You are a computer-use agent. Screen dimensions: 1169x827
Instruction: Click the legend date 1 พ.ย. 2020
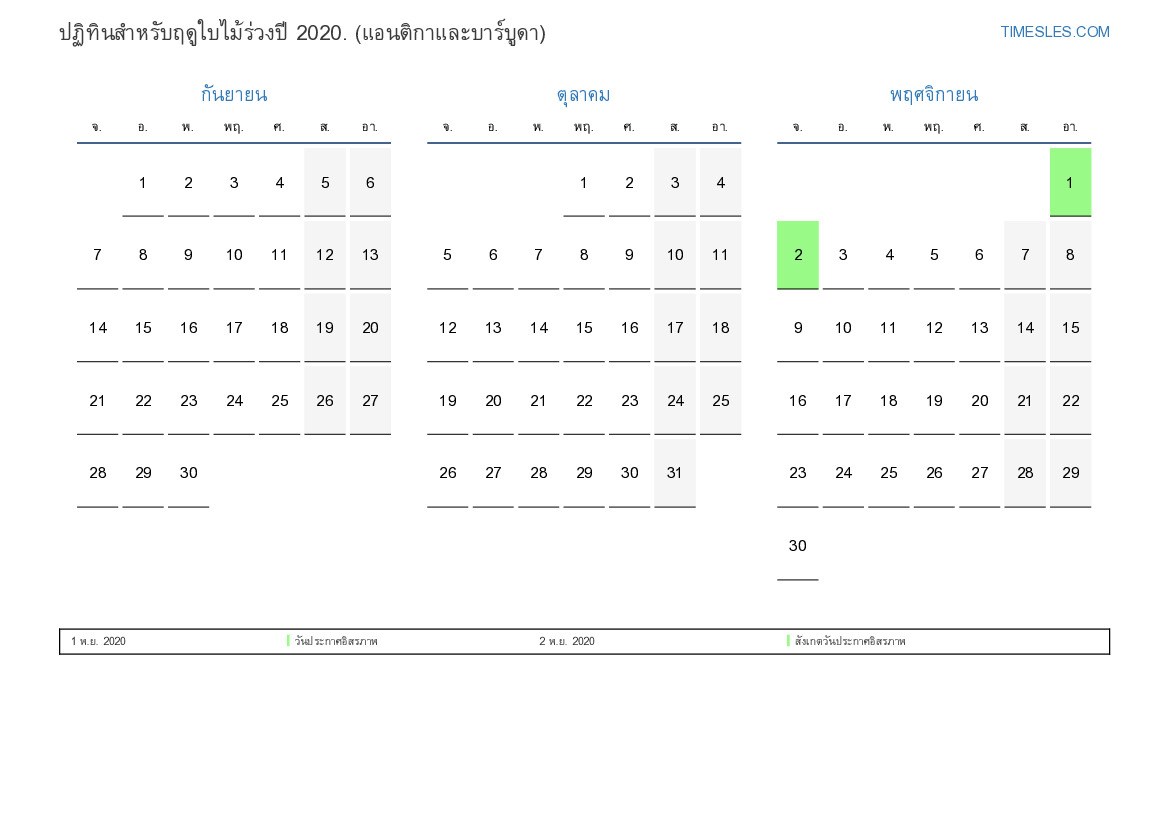(98, 642)
